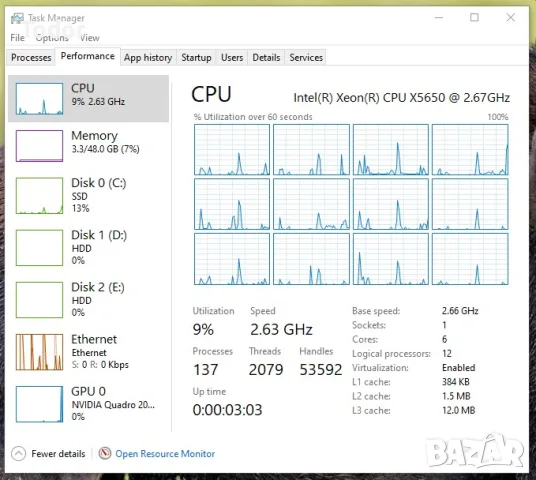Click the 1.5 MB L2 cache value
The width and height of the screenshot is (536, 480).
tap(456, 396)
